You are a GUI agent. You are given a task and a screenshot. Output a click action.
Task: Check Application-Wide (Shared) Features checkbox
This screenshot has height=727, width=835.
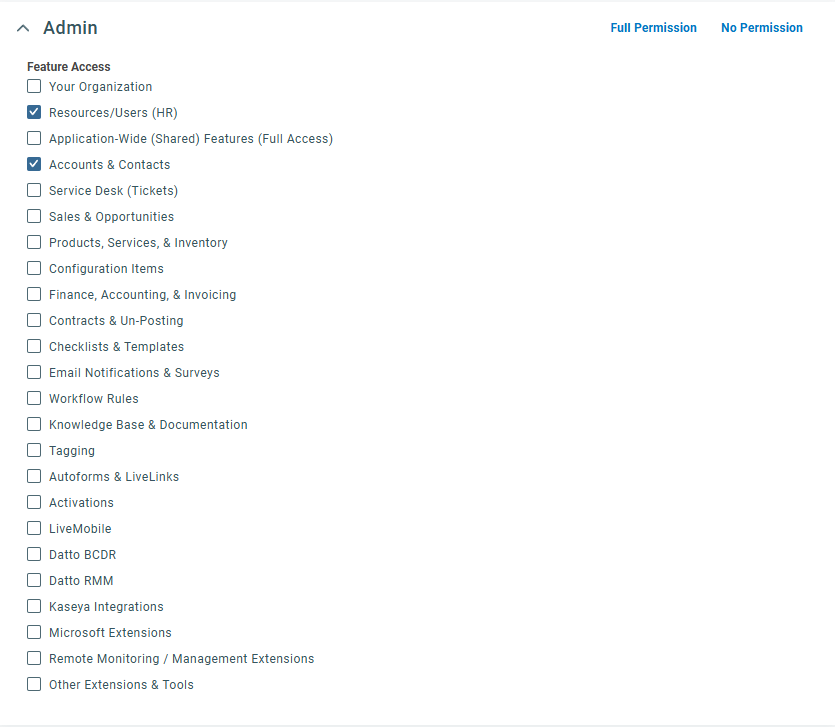[34, 138]
